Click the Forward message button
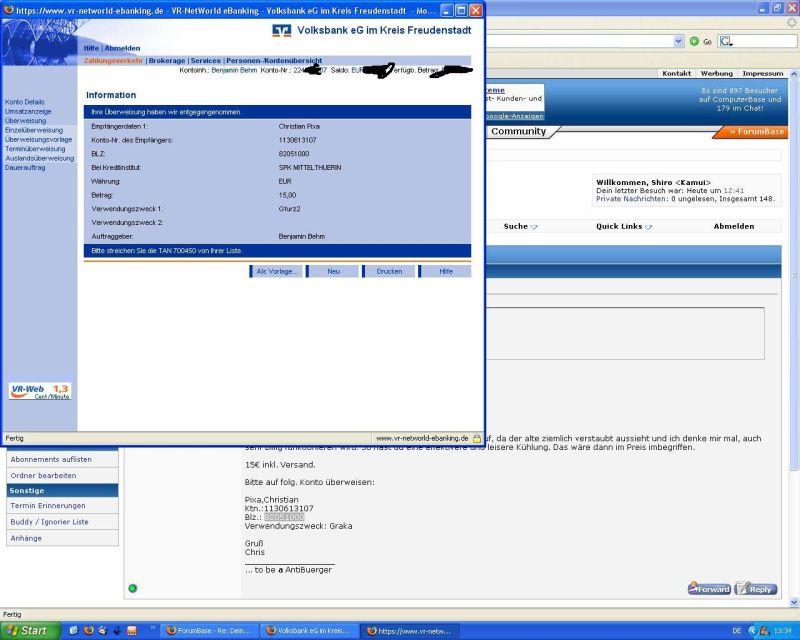800x640 pixels. (x=709, y=588)
